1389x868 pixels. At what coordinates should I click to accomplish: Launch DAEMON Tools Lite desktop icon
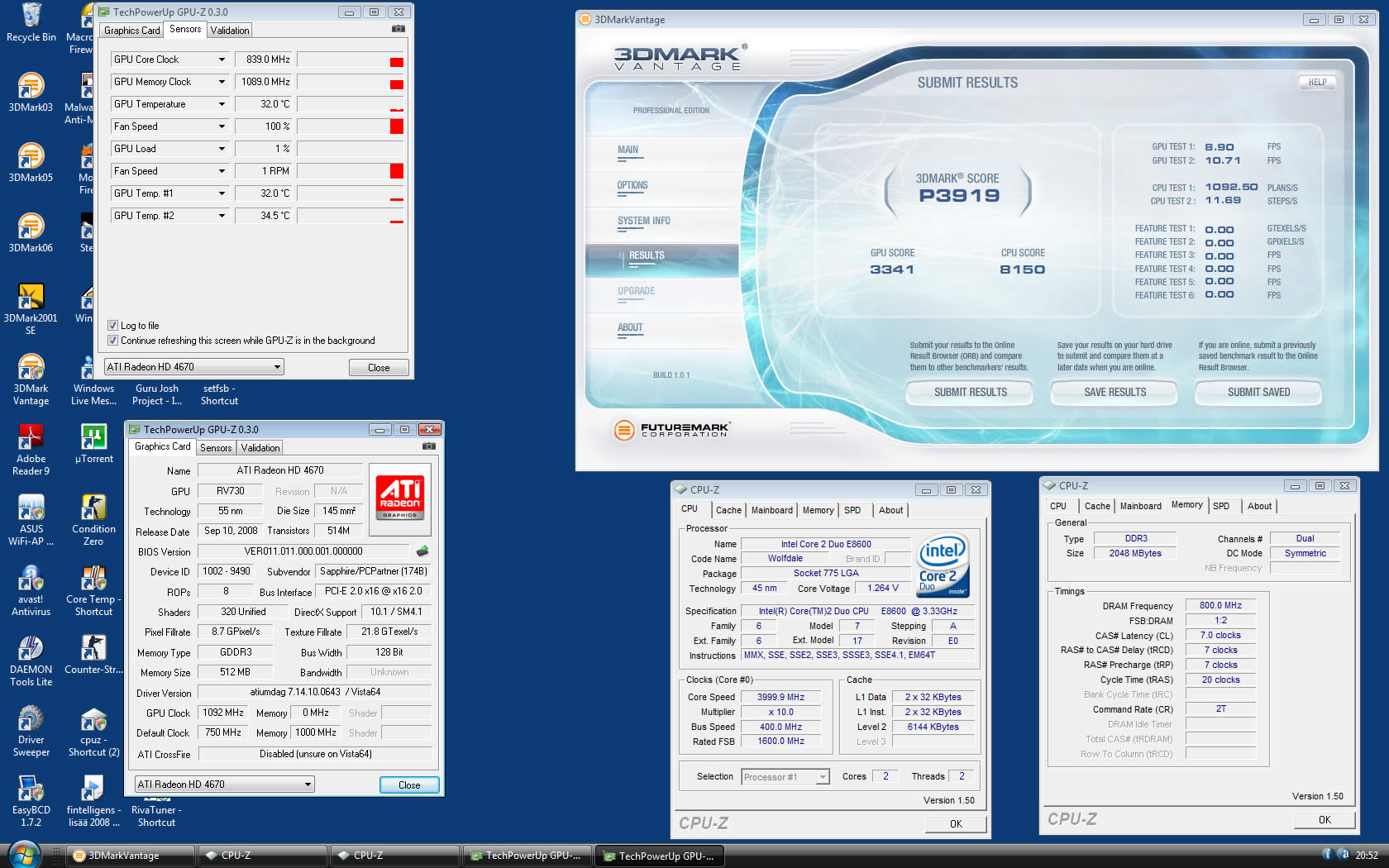point(31,661)
